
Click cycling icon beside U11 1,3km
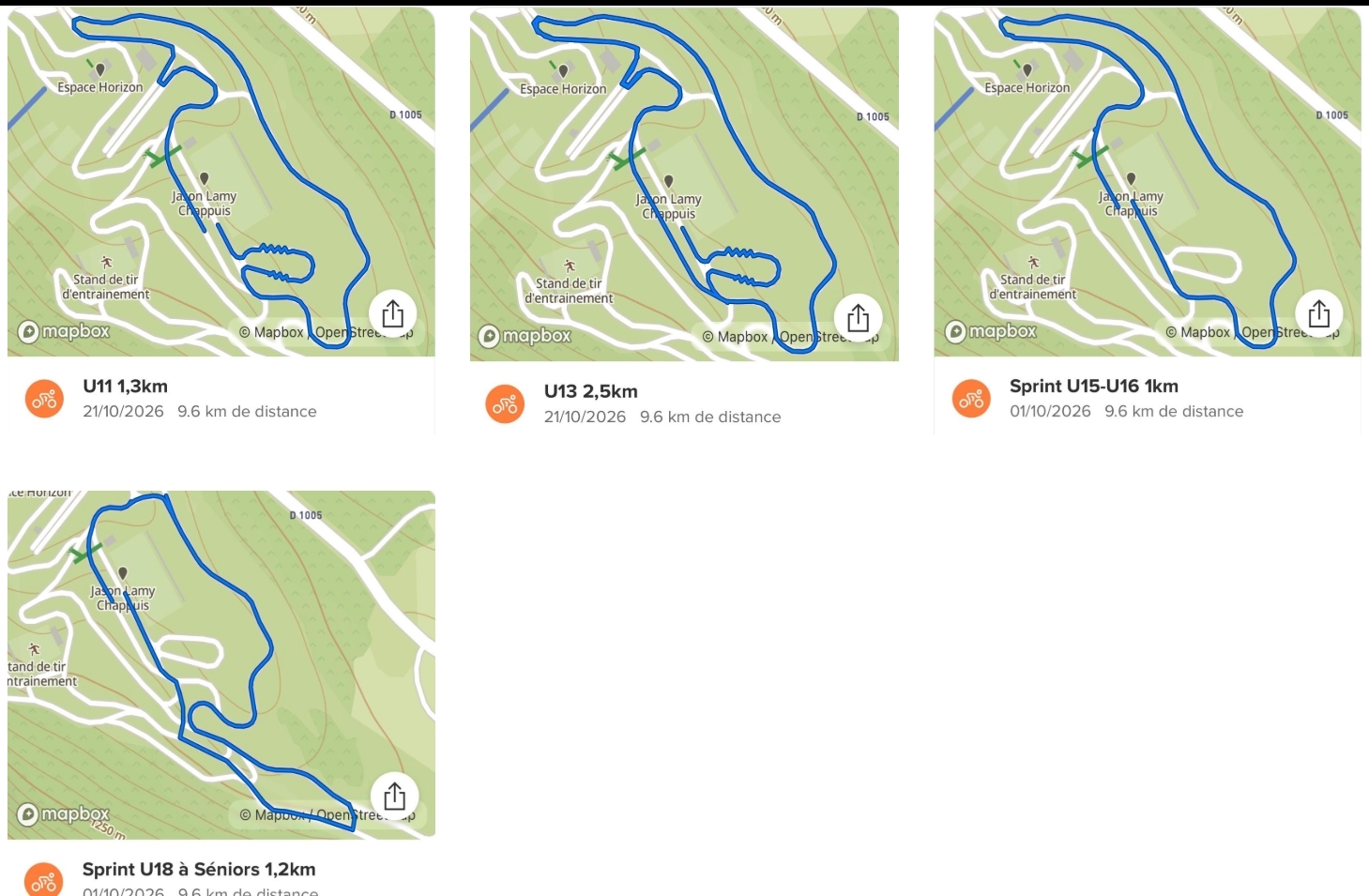click(x=44, y=399)
